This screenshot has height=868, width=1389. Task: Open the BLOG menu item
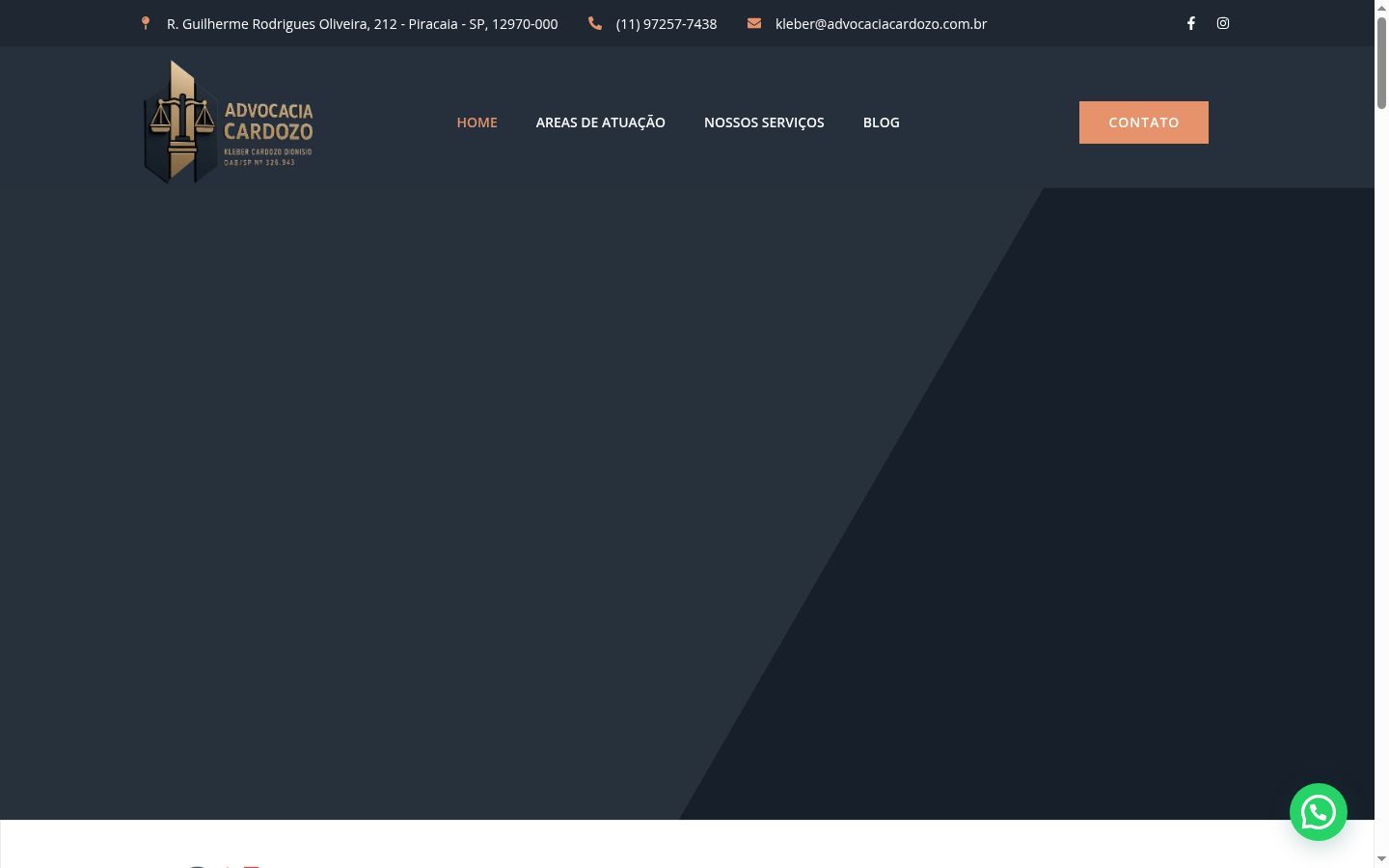(x=882, y=122)
